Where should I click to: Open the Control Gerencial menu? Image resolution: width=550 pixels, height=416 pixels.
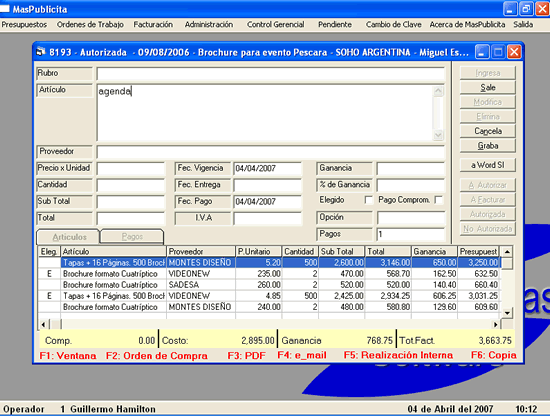(x=276, y=25)
